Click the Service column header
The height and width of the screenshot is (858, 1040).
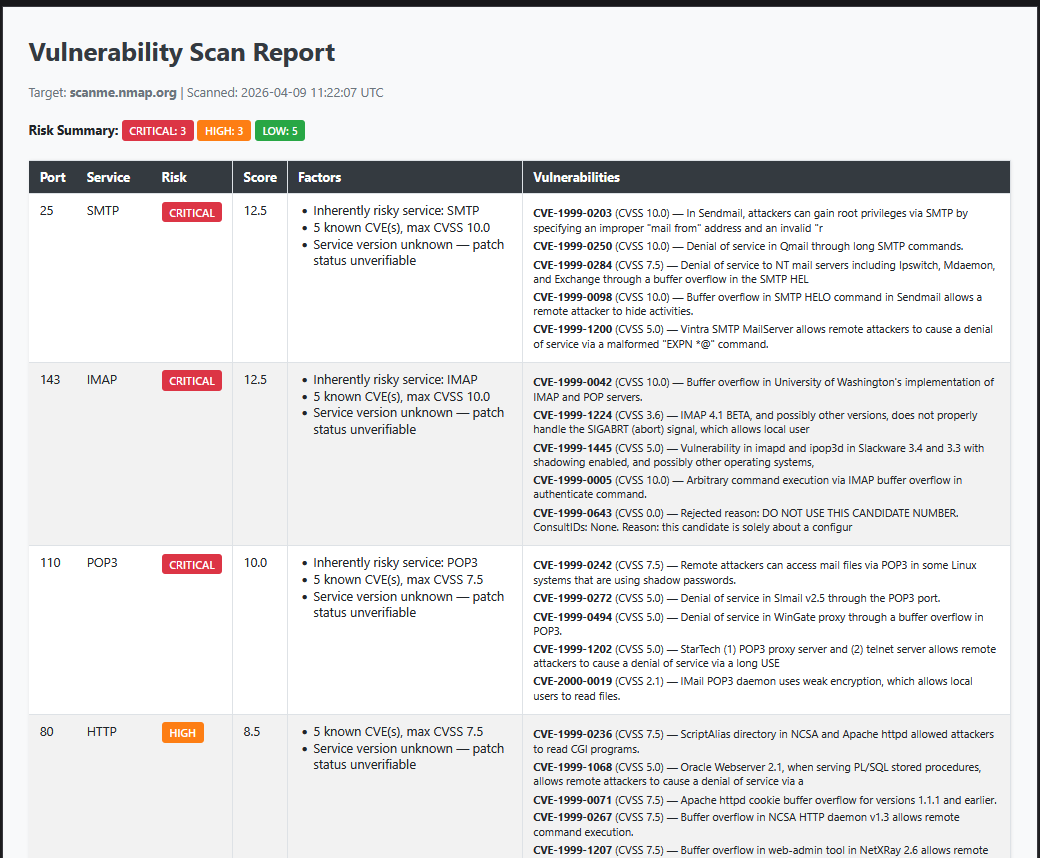pyautogui.click(x=108, y=178)
